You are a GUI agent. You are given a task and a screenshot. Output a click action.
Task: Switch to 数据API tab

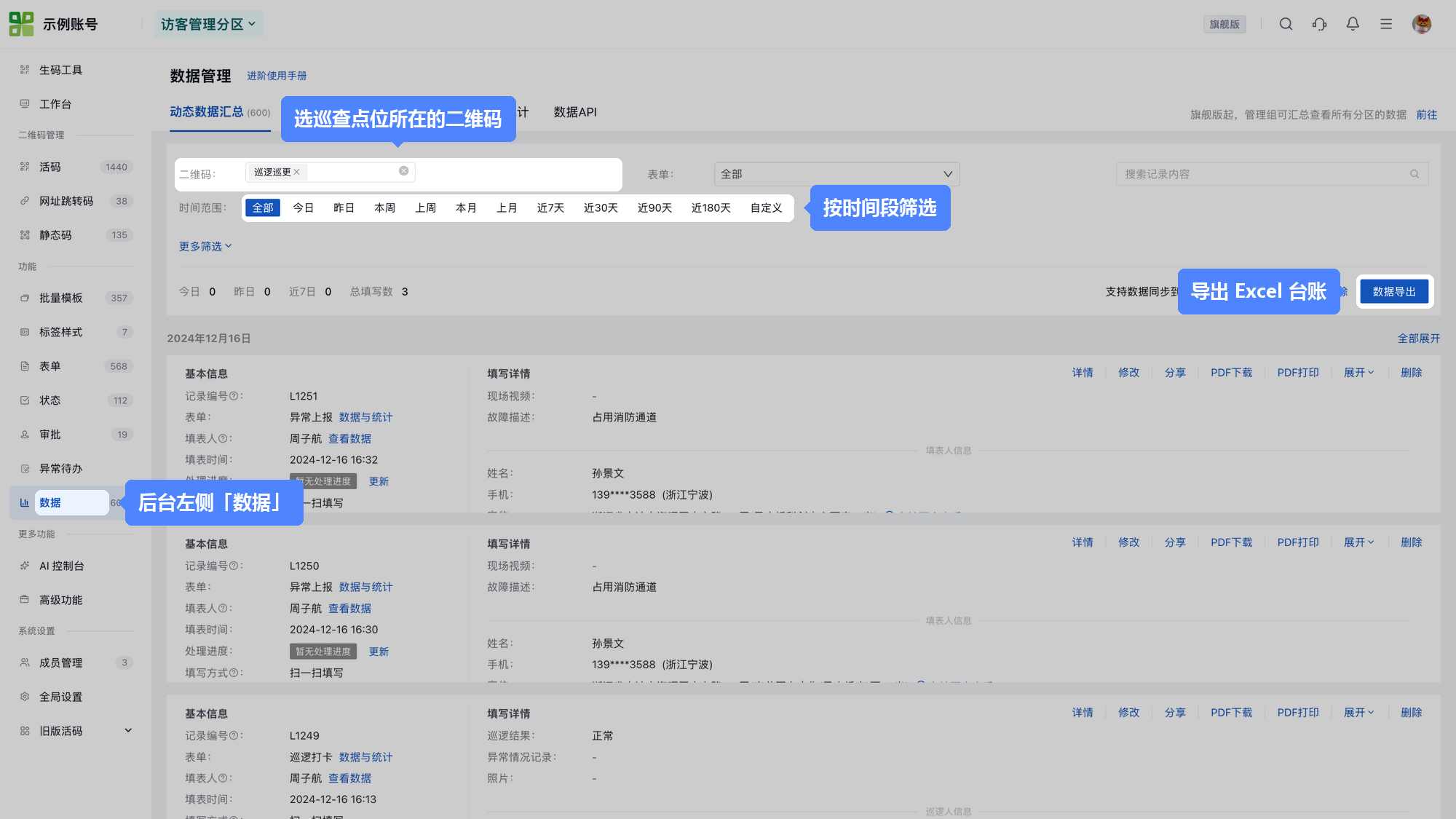click(575, 112)
